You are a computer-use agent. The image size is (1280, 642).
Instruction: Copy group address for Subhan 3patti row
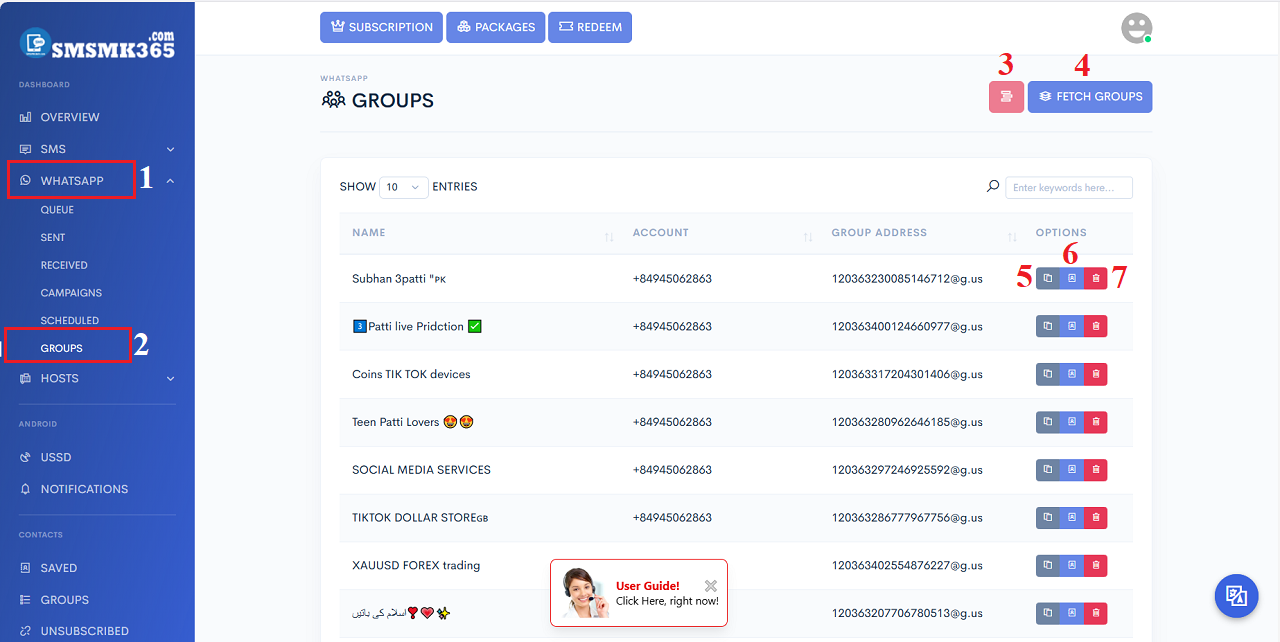[1047, 279]
